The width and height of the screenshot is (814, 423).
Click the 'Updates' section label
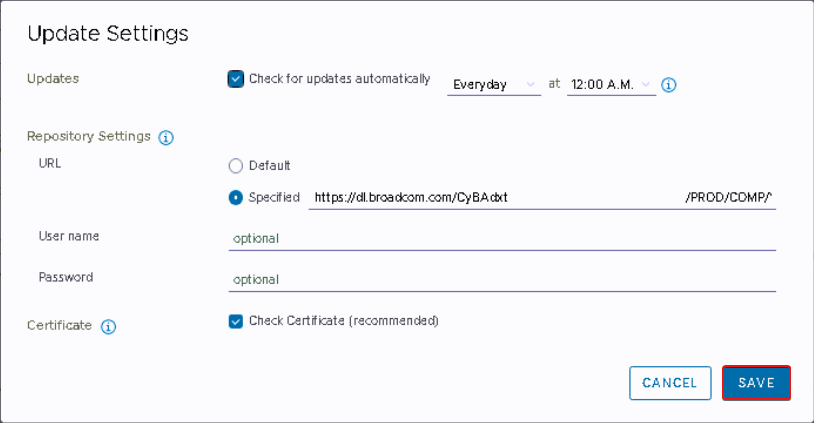point(53,78)
